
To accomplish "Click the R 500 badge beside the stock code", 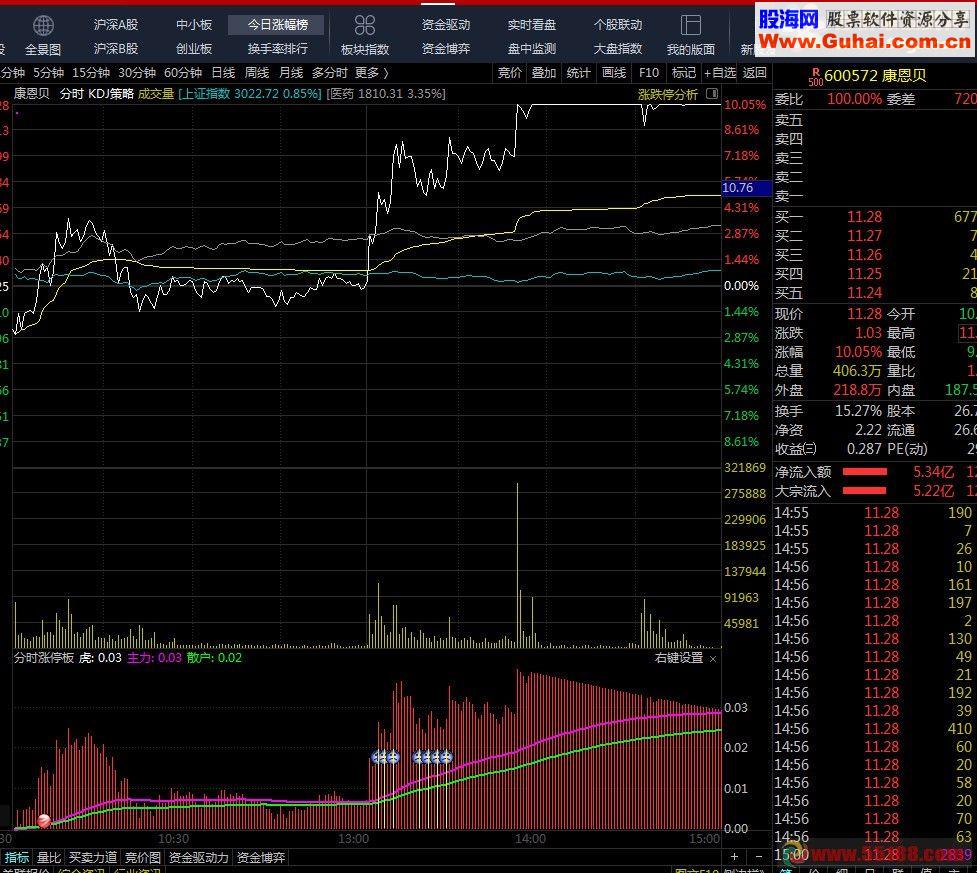I will click(x=816, y=77).
